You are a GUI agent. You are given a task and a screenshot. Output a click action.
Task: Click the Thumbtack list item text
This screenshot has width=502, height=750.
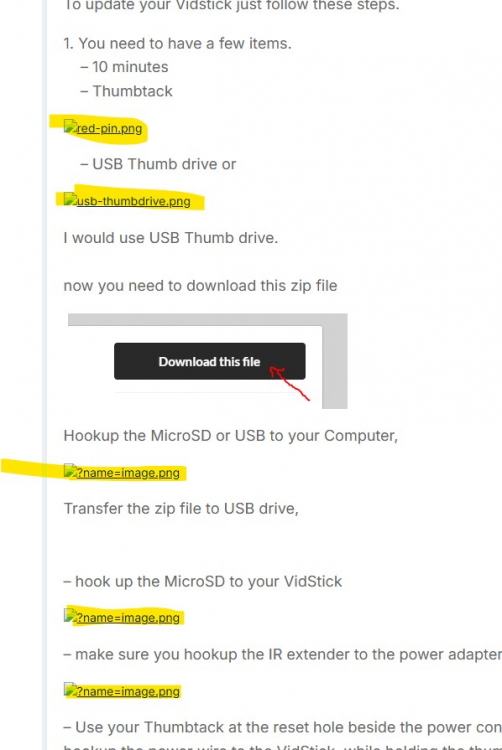point(132,91)
